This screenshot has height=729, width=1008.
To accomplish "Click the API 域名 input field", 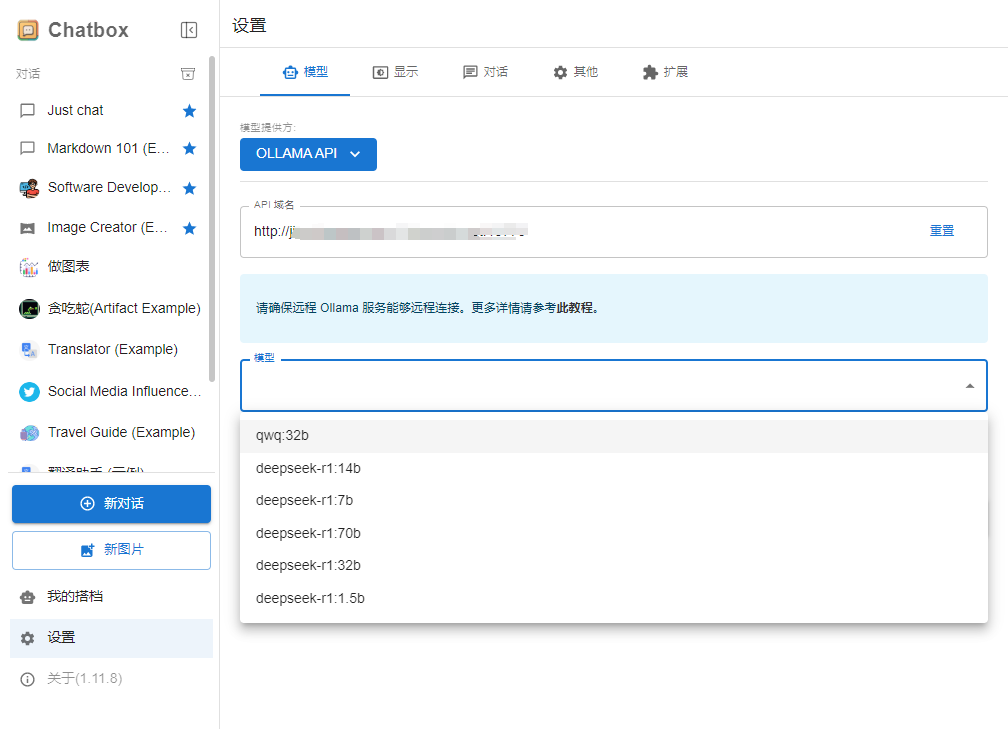I will coord(613,232).
